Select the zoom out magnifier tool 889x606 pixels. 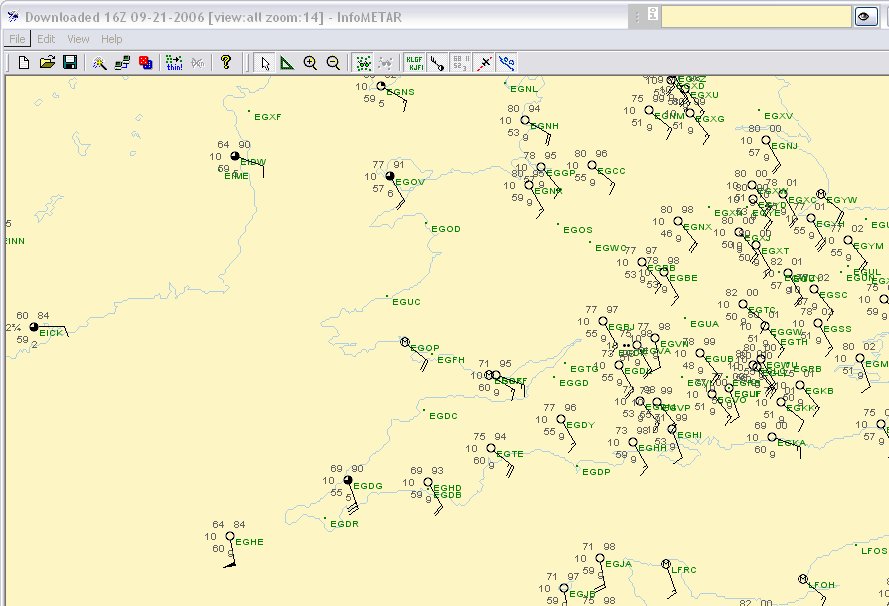(333, 62)
